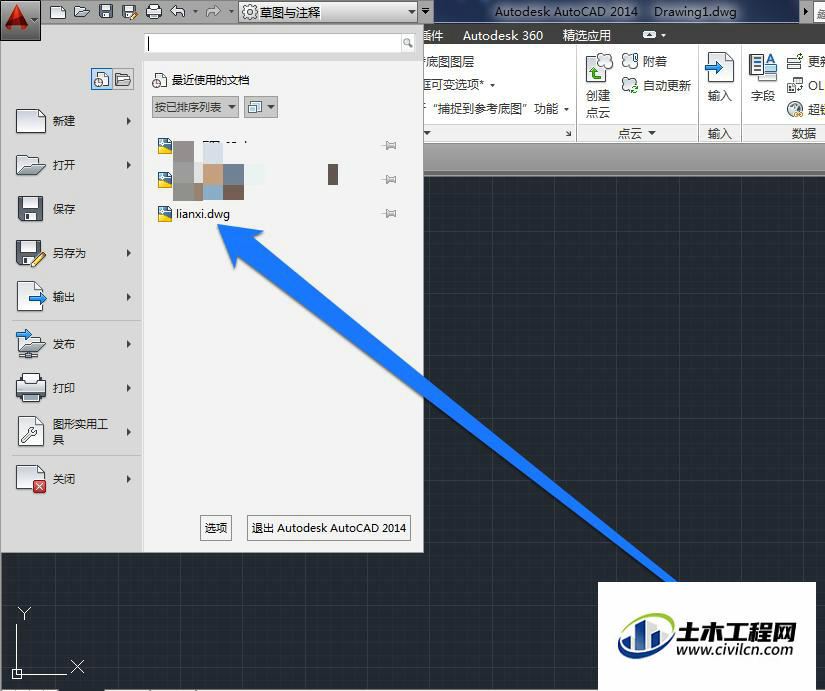
Task: Pin the first recent document
Action: [x=389, y=146]
